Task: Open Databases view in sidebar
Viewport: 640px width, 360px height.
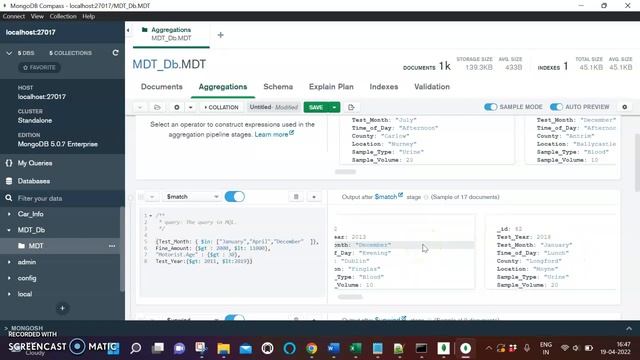Action: click(x=33, y=181)
